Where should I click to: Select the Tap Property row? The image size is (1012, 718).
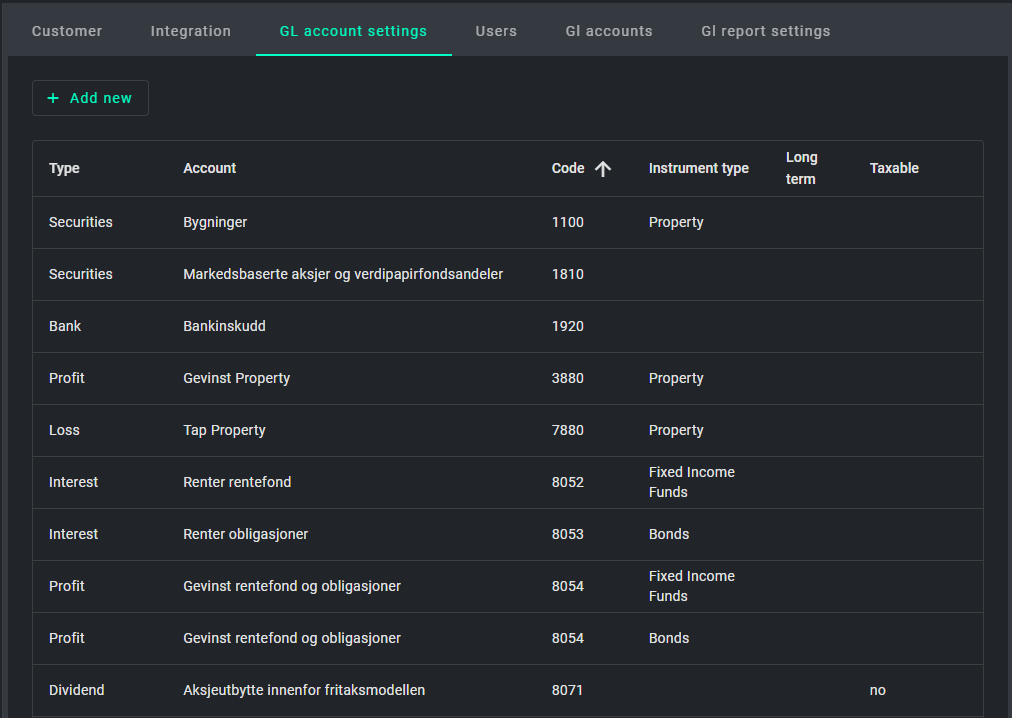224,430
